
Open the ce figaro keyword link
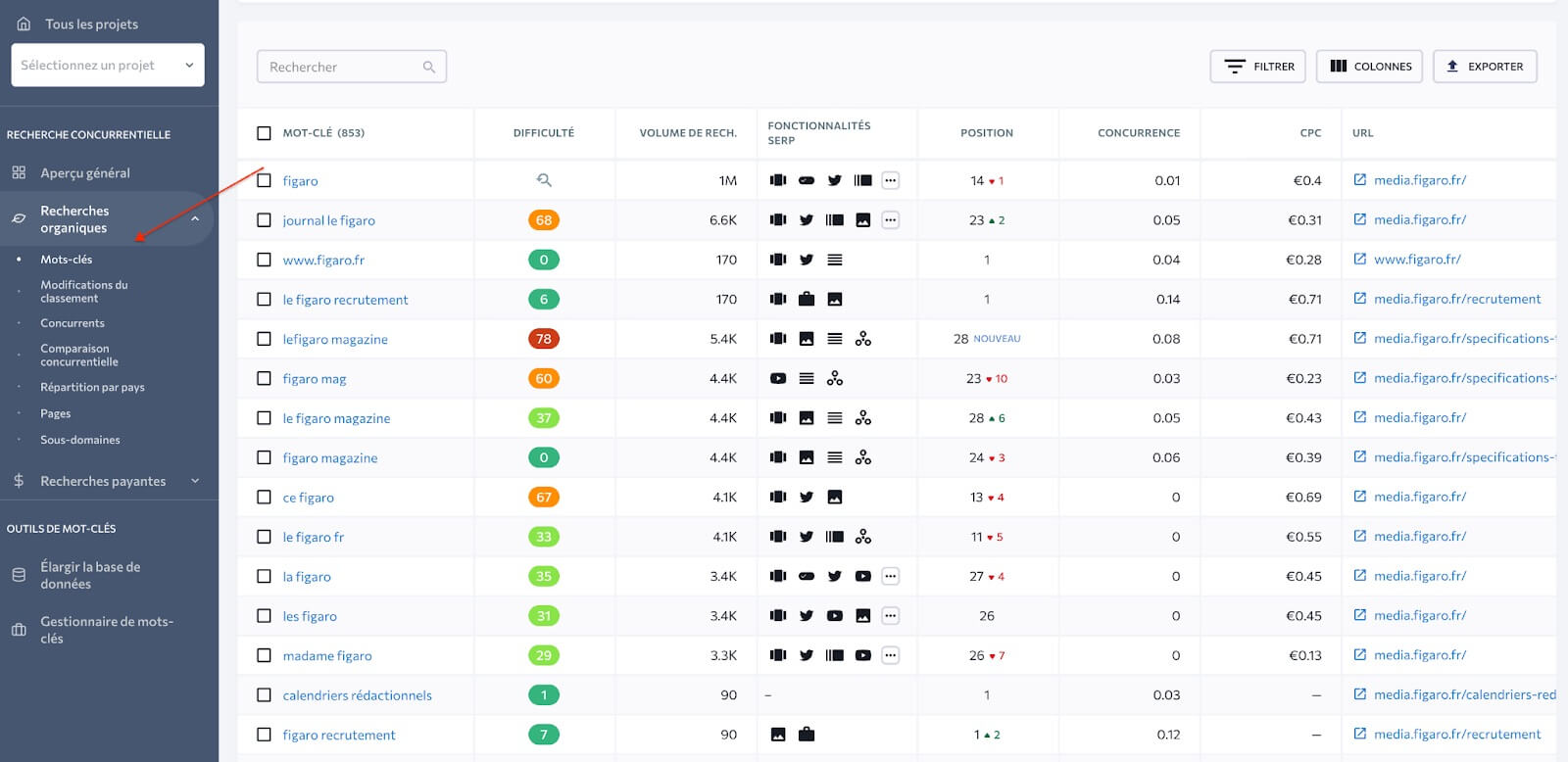[x=309, y=498]
